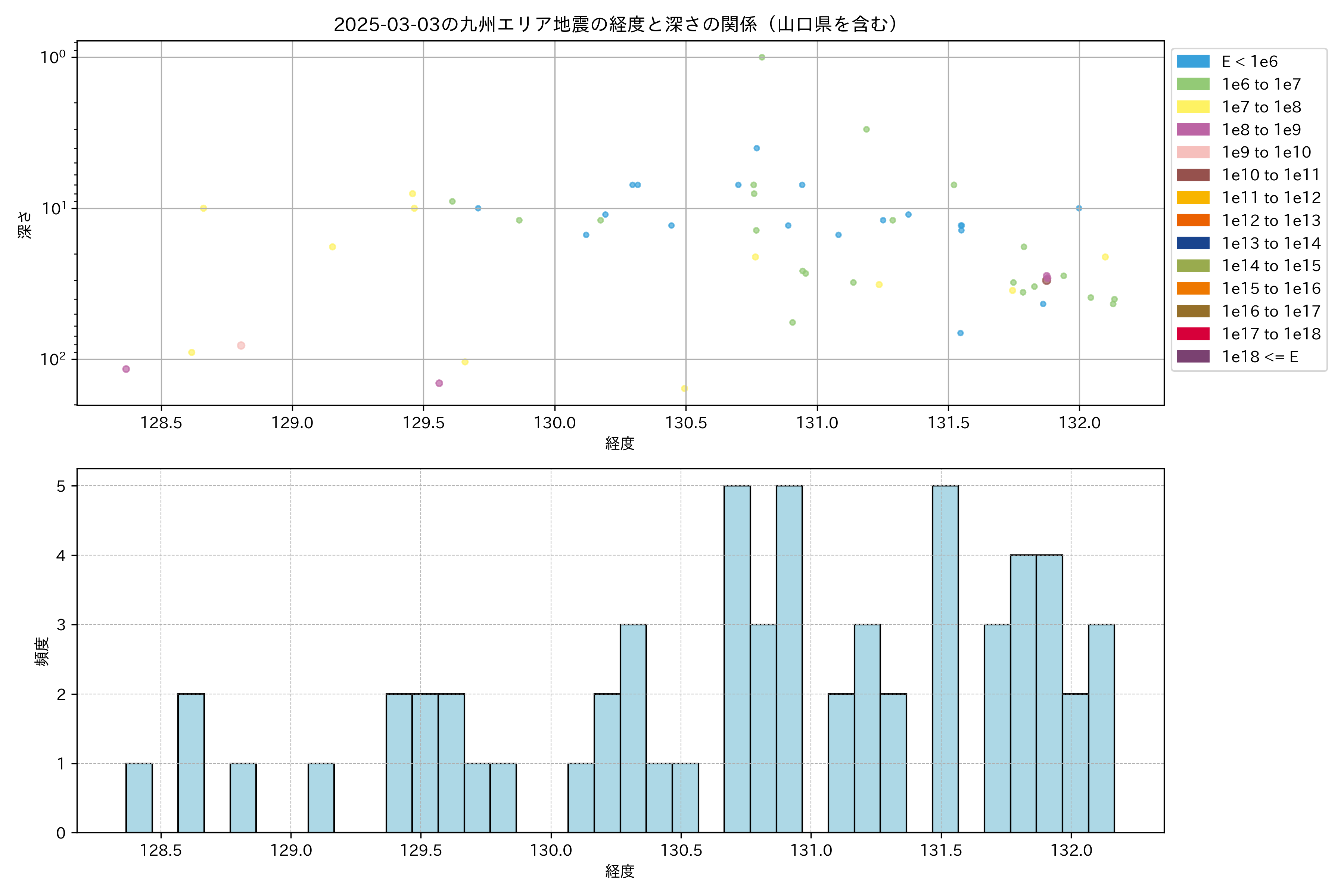This screenshot has width=1344, height=896.
Task: Click the purple 1e18 <= E swatch
Action: click(x=1193, y=357)
